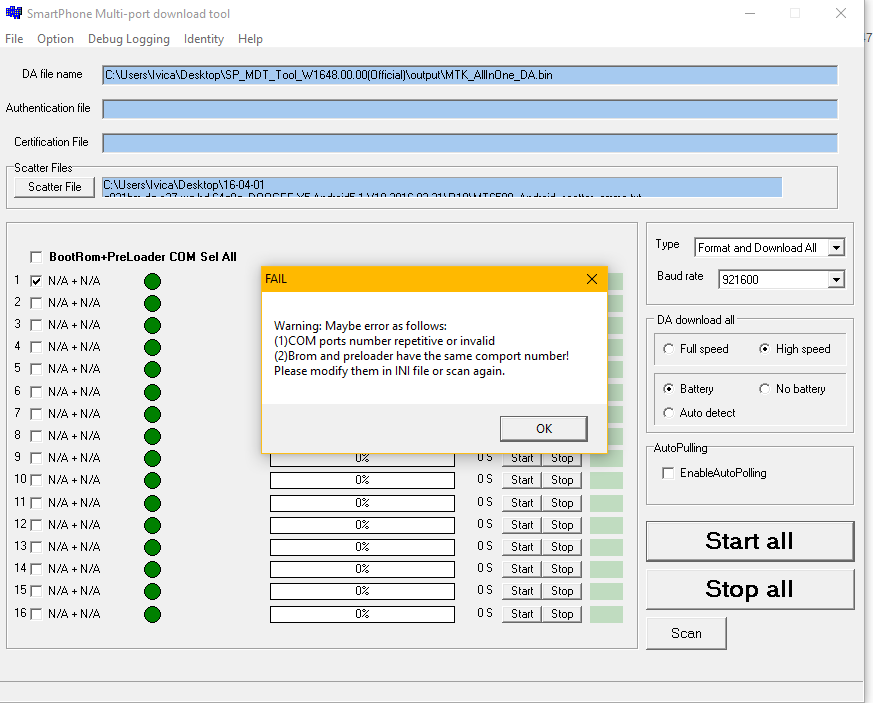Check the port 16 checkbox
The image size is (873, 703).
click(x=36, y=614)
